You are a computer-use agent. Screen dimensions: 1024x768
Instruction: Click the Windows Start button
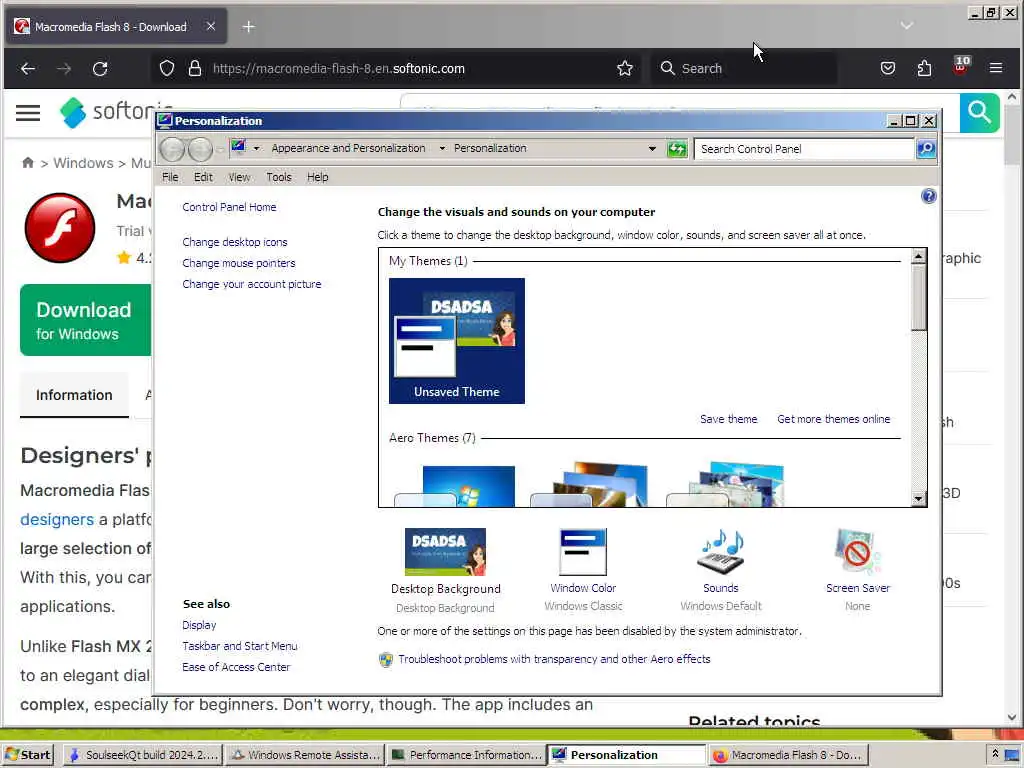(27, 755)
